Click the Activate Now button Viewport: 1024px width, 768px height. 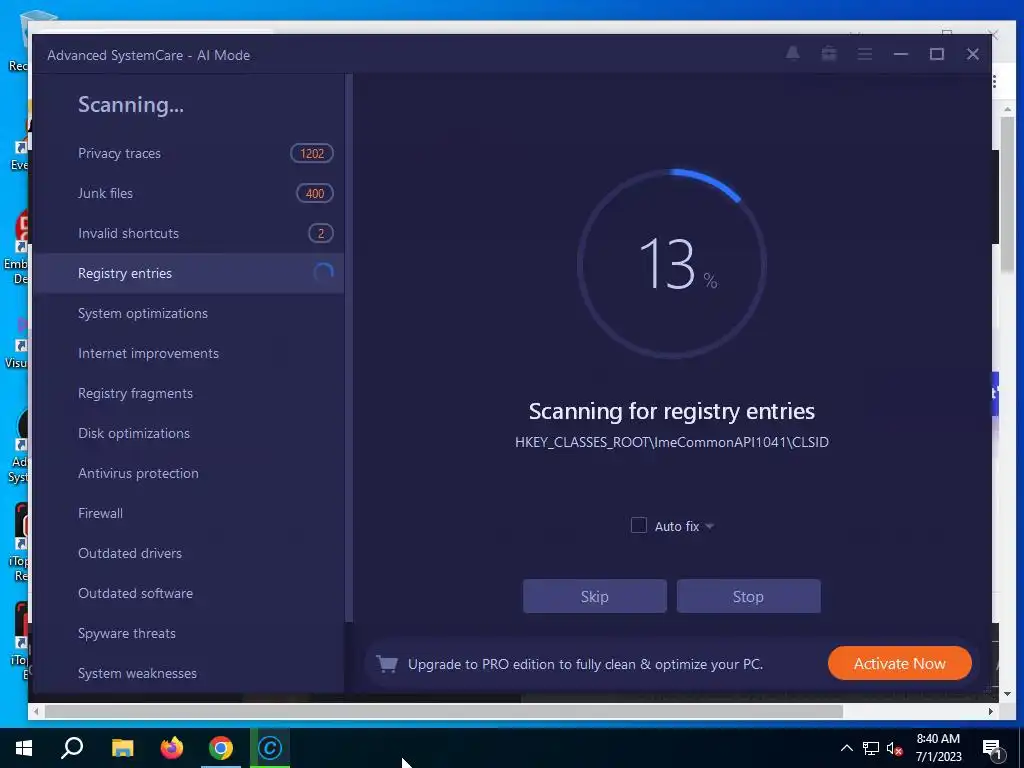coord(899,664)
